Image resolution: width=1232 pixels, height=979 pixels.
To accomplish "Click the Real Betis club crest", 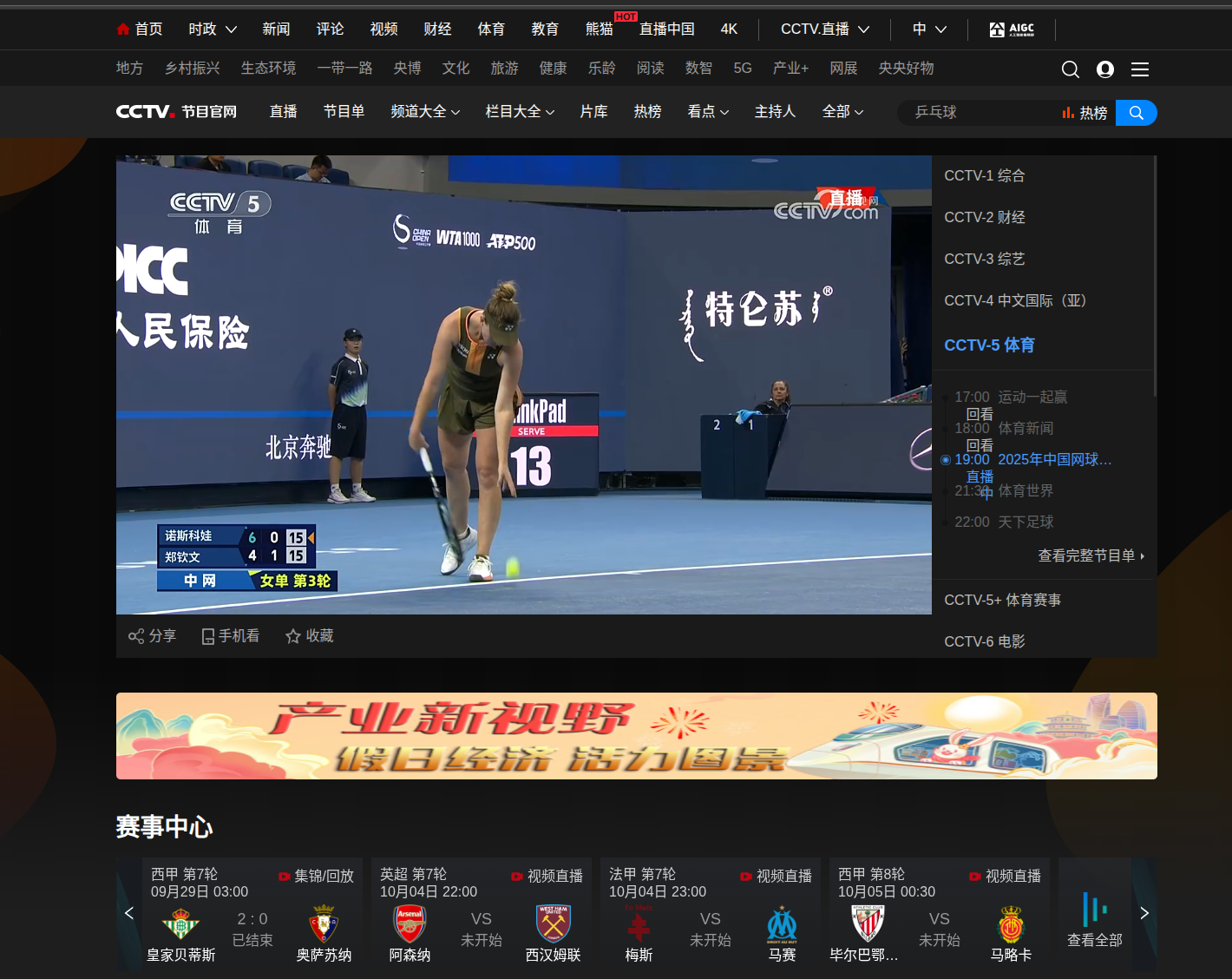I will 180,924.
